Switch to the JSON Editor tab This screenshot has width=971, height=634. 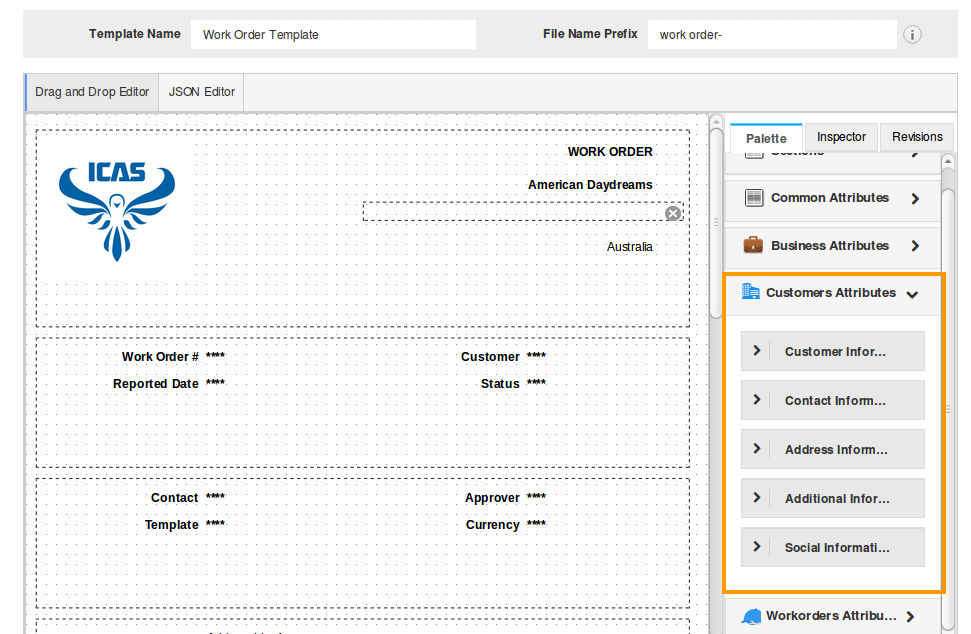pos(202,92)
